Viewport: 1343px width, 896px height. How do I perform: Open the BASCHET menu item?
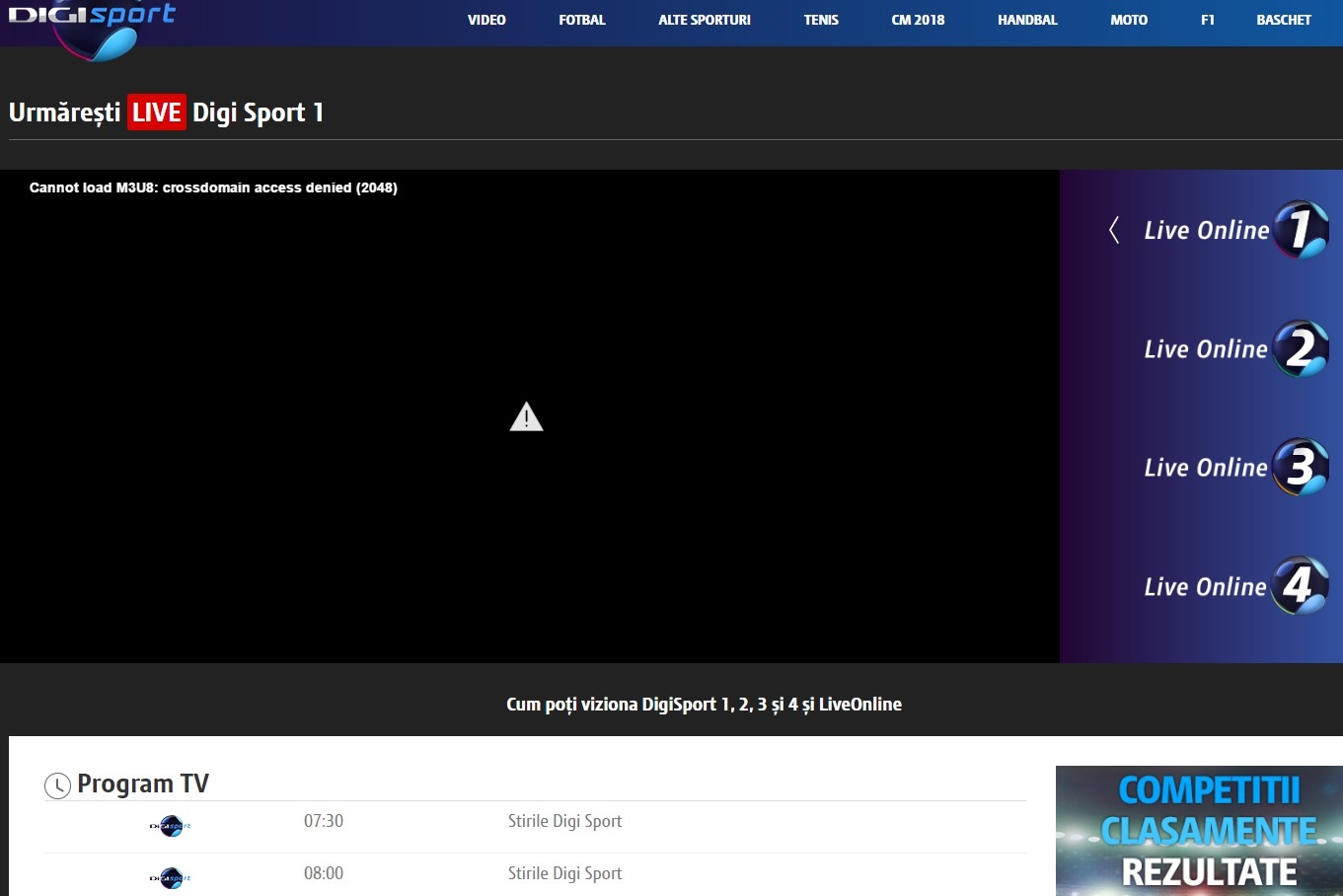point(1284,20)
